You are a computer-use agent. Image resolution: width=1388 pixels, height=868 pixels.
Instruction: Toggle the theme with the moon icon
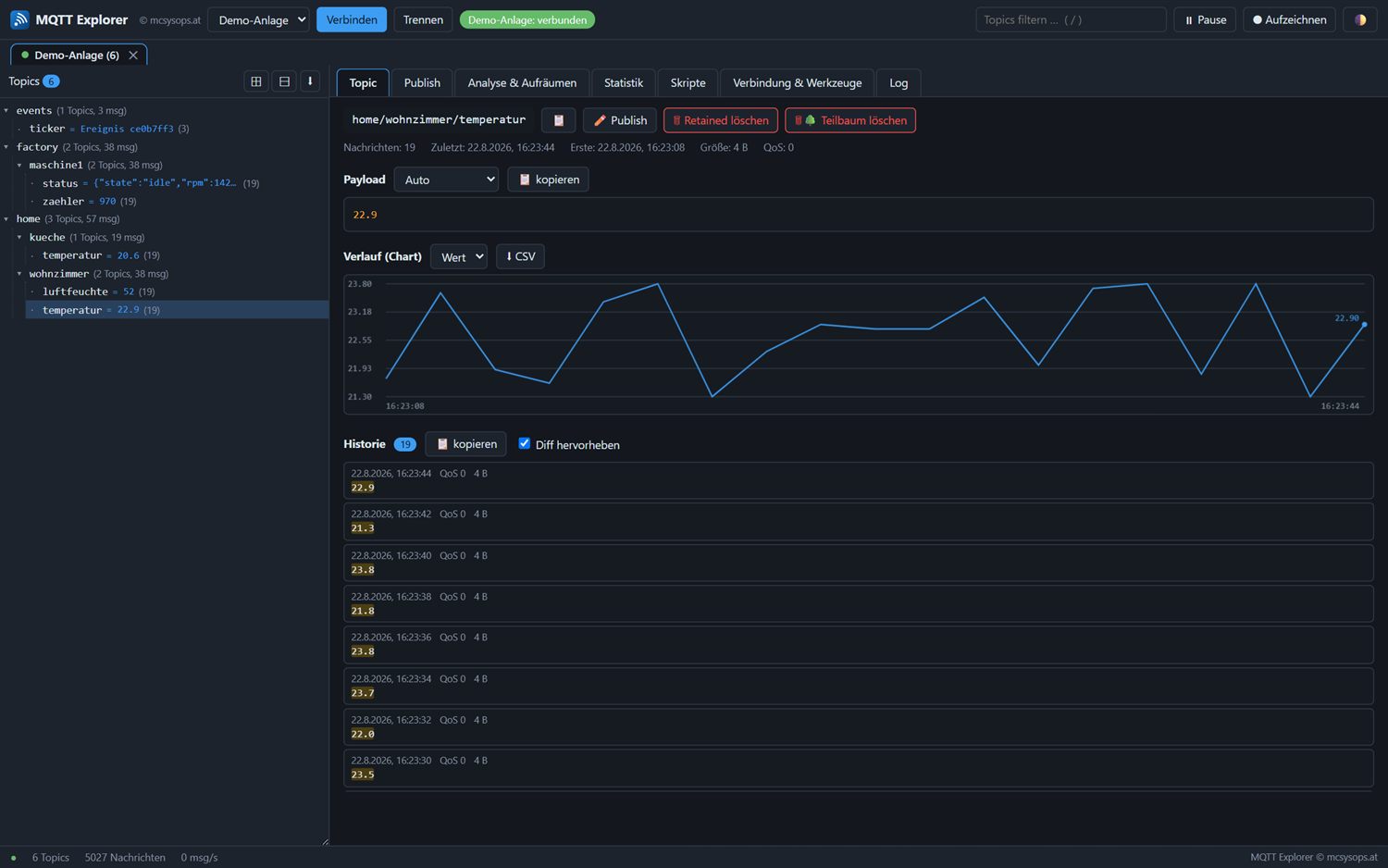coord(1360,19)
